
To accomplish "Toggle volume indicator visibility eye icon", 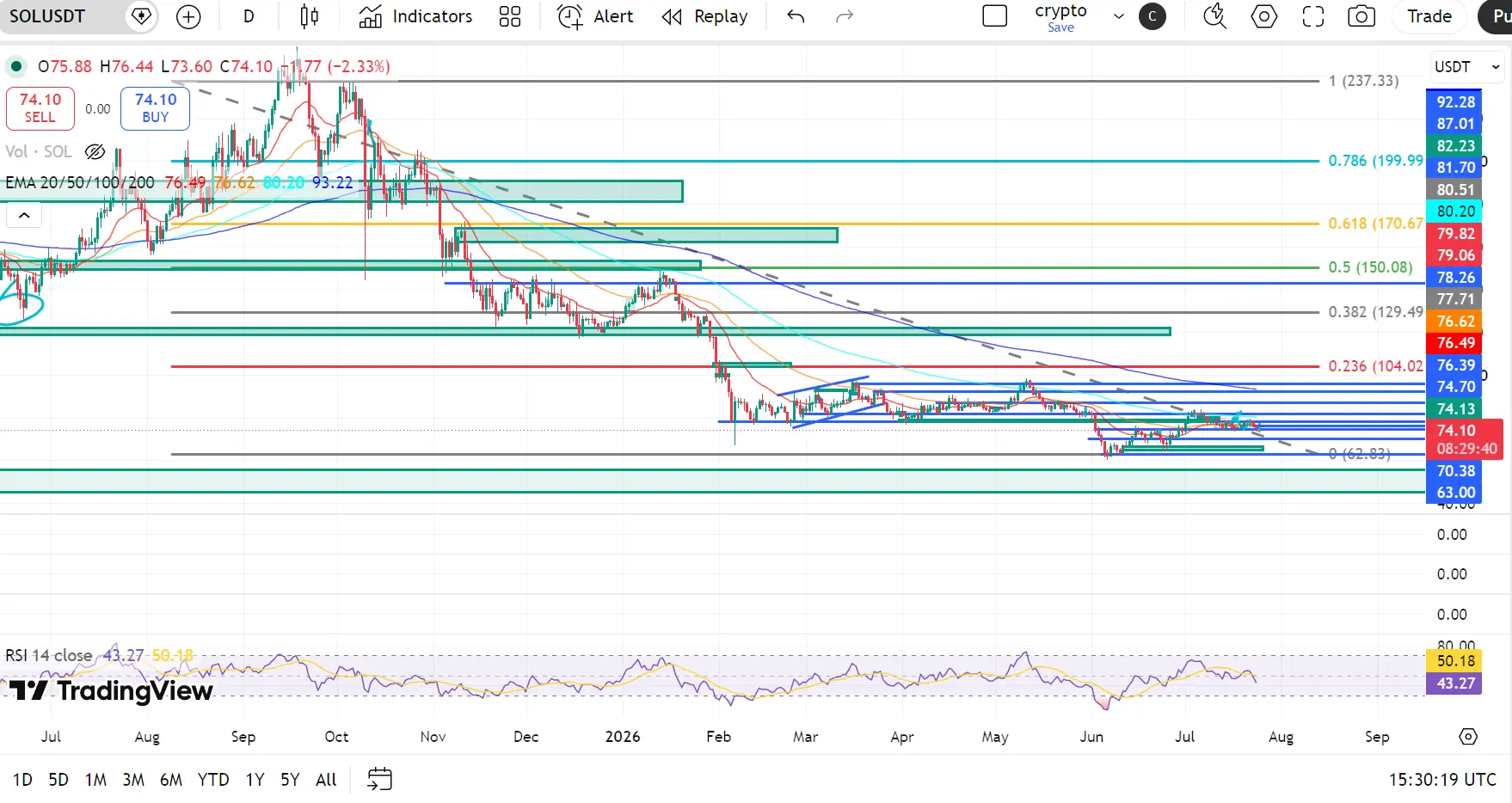I will coord(95,151).
